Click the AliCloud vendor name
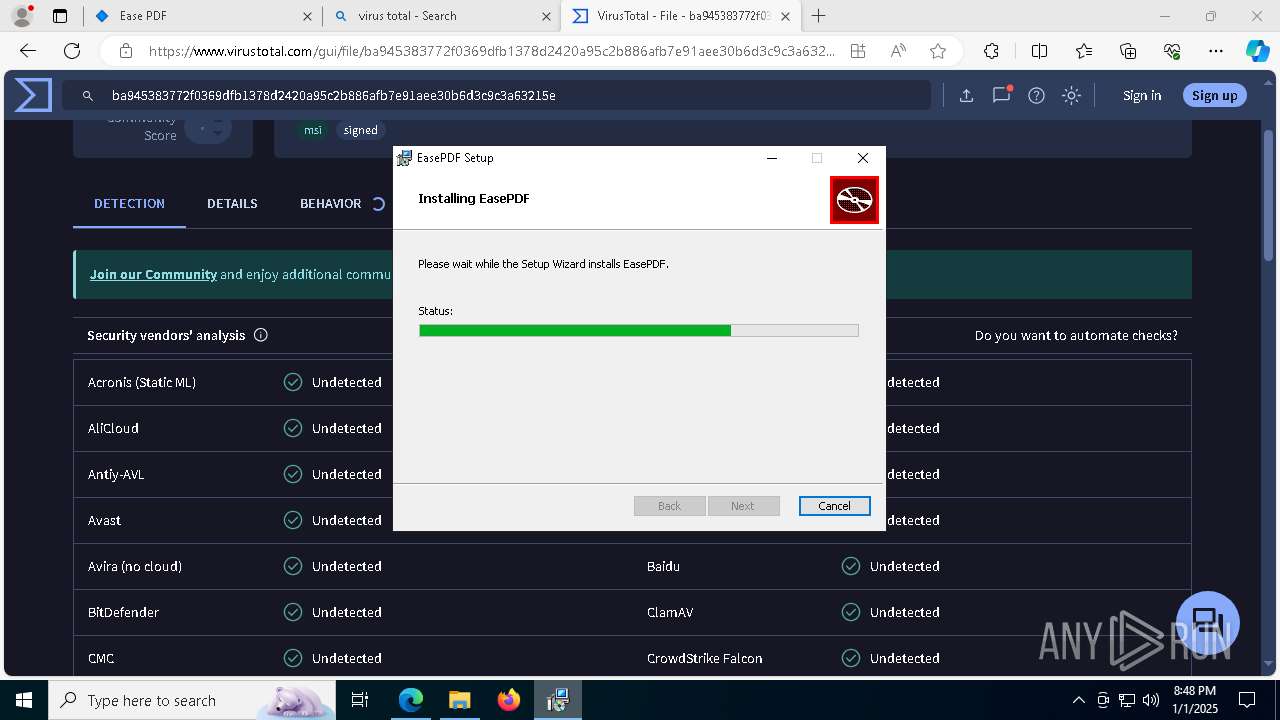The height and width of the screenshot is (720, 1280). (x=113, y=428)
